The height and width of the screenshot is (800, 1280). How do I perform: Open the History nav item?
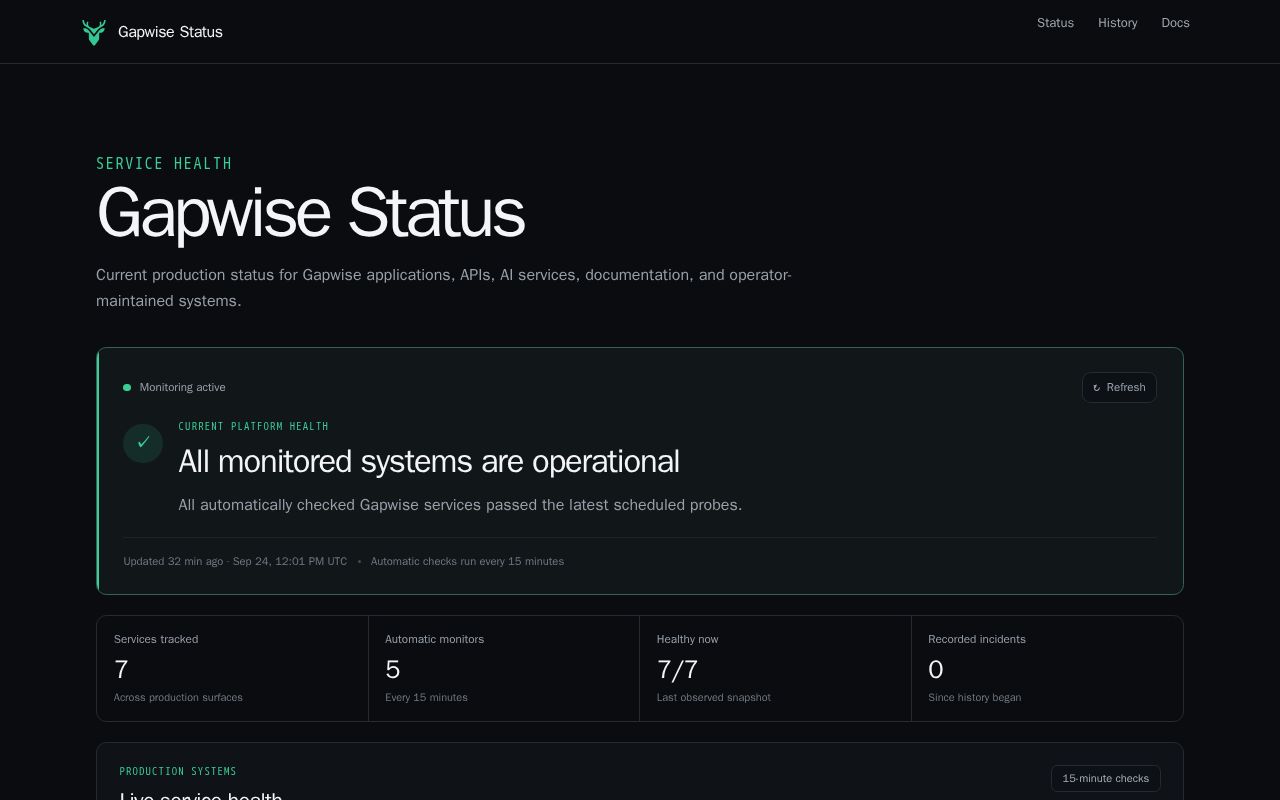1117,23
